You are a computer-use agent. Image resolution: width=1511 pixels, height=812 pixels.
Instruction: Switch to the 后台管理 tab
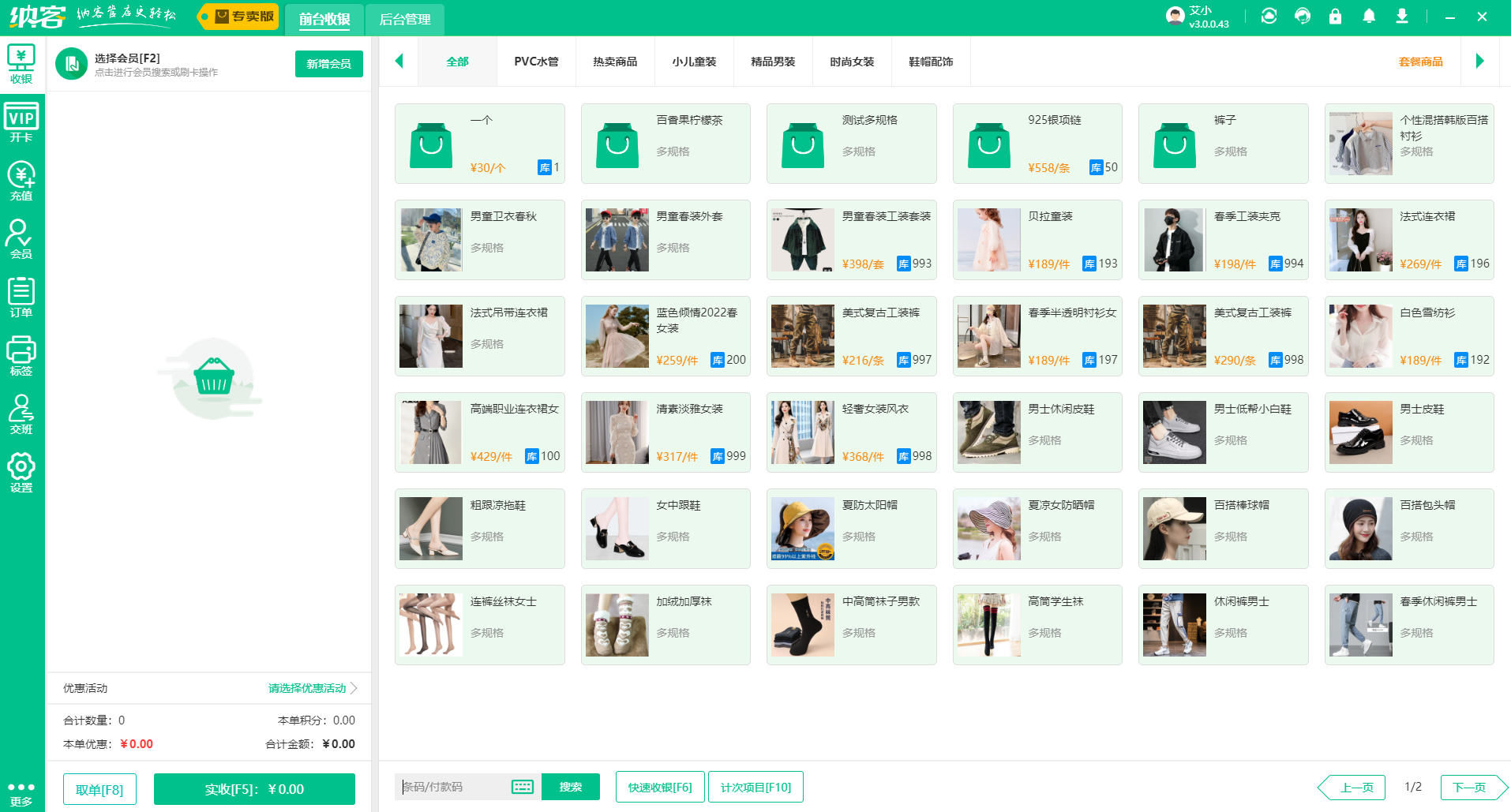click(405, 20)
